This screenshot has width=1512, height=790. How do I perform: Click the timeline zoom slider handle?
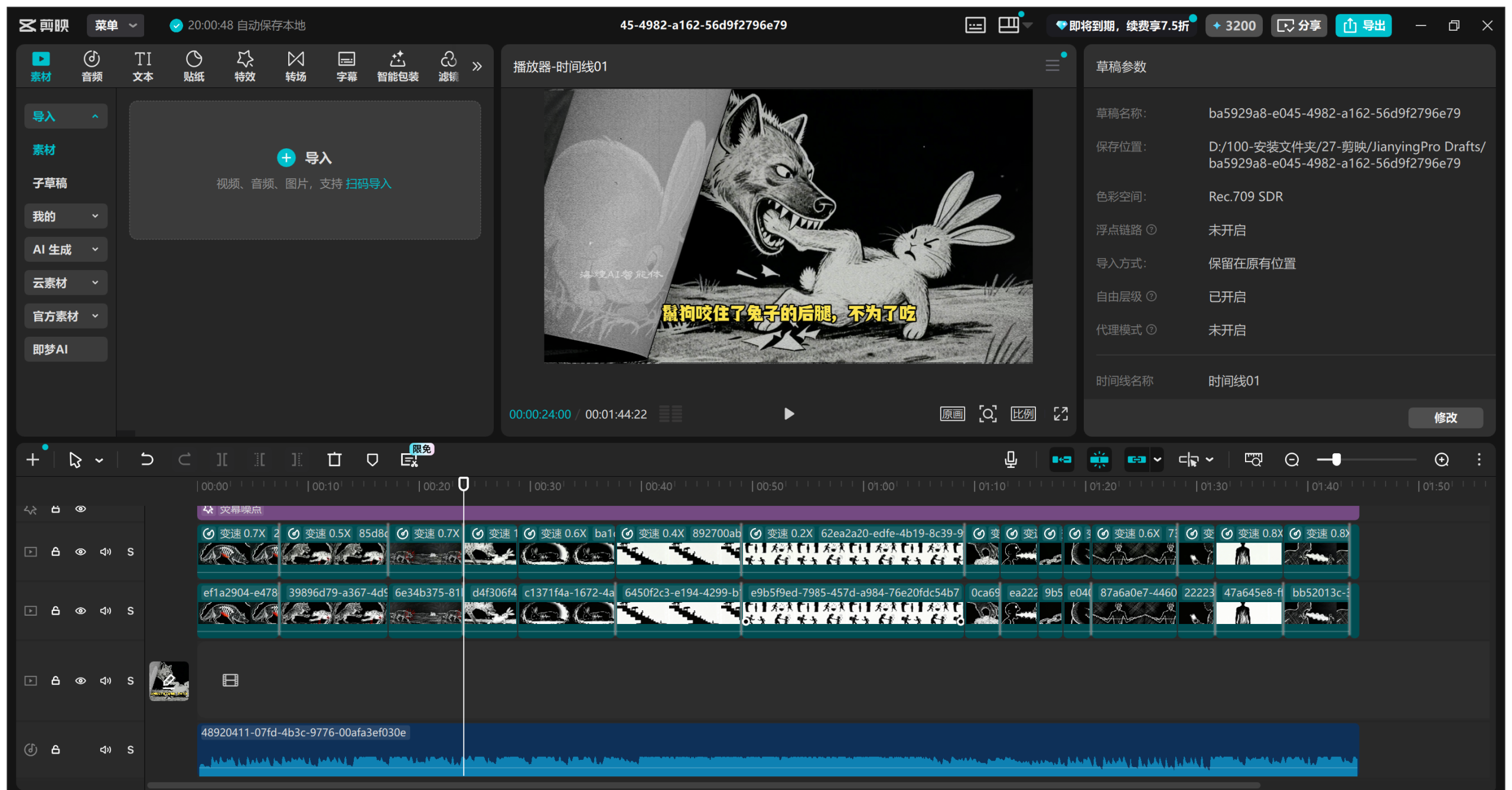(1336, 460)
